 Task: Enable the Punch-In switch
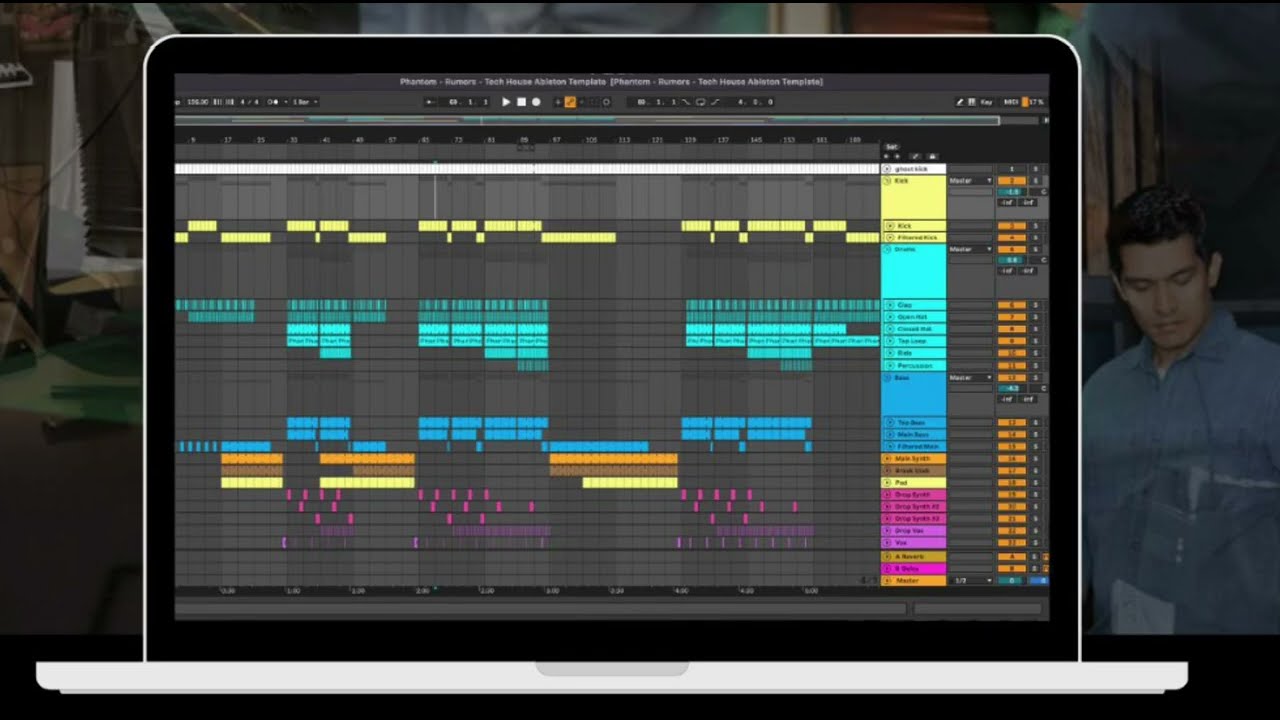tap(686, 102)
